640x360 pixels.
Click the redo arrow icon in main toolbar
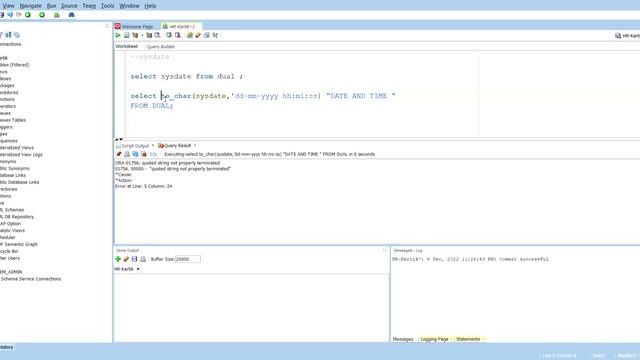(x=19, y=15)
